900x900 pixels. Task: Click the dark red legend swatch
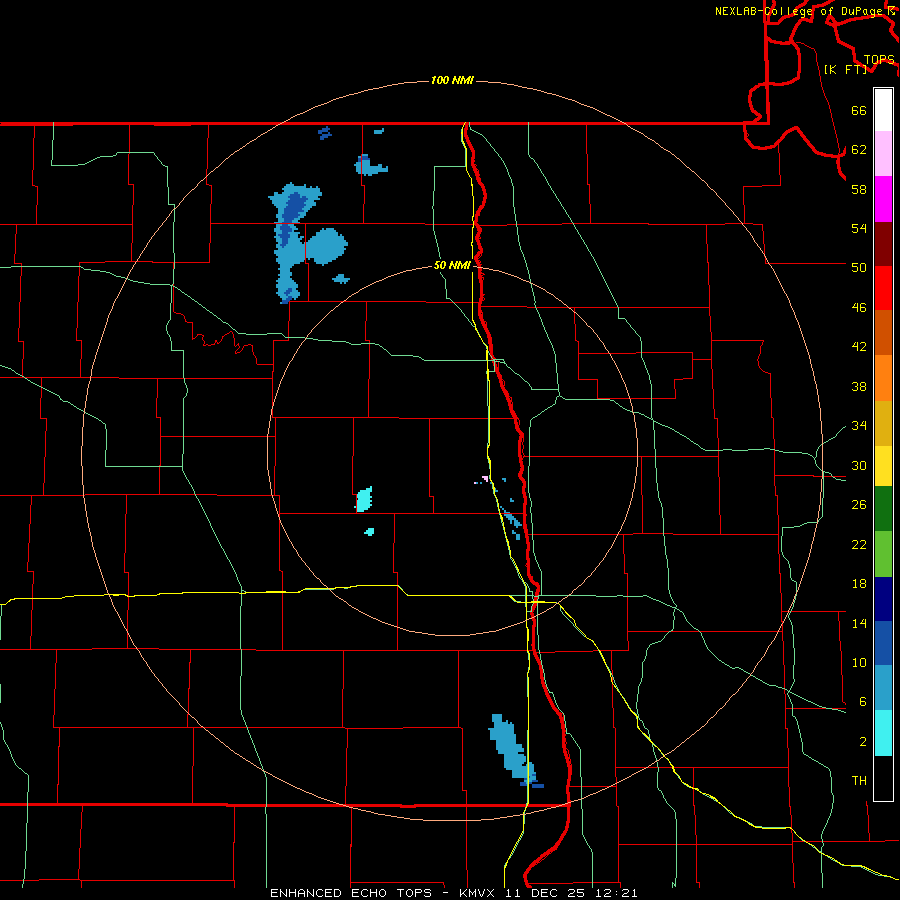point(883,243)
